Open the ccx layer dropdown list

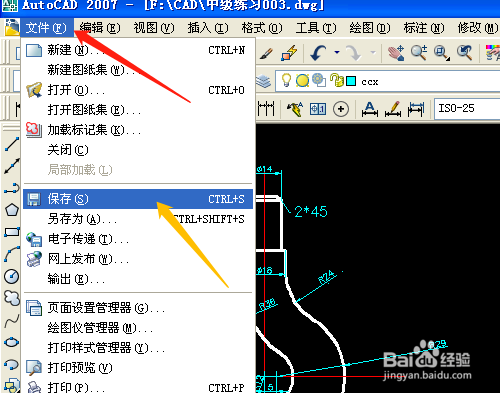(x=387, y=81)
